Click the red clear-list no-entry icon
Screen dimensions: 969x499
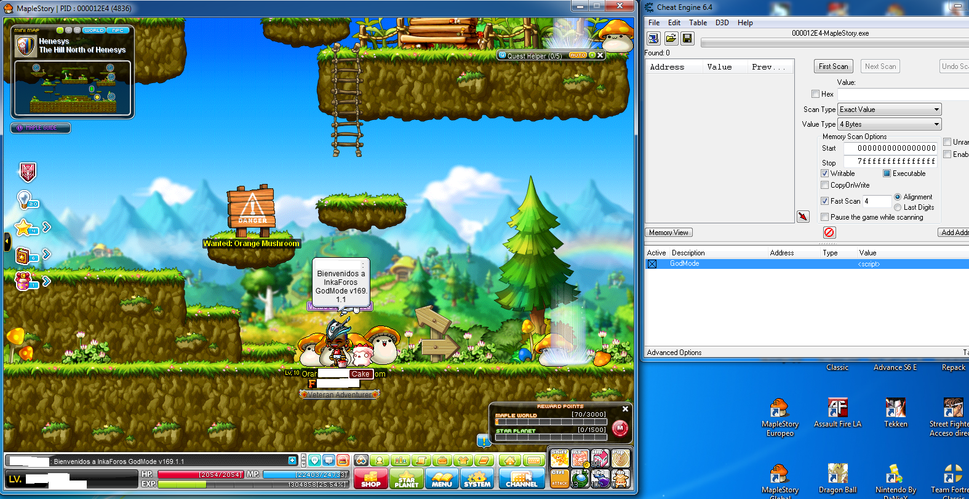tap(829, 232)
